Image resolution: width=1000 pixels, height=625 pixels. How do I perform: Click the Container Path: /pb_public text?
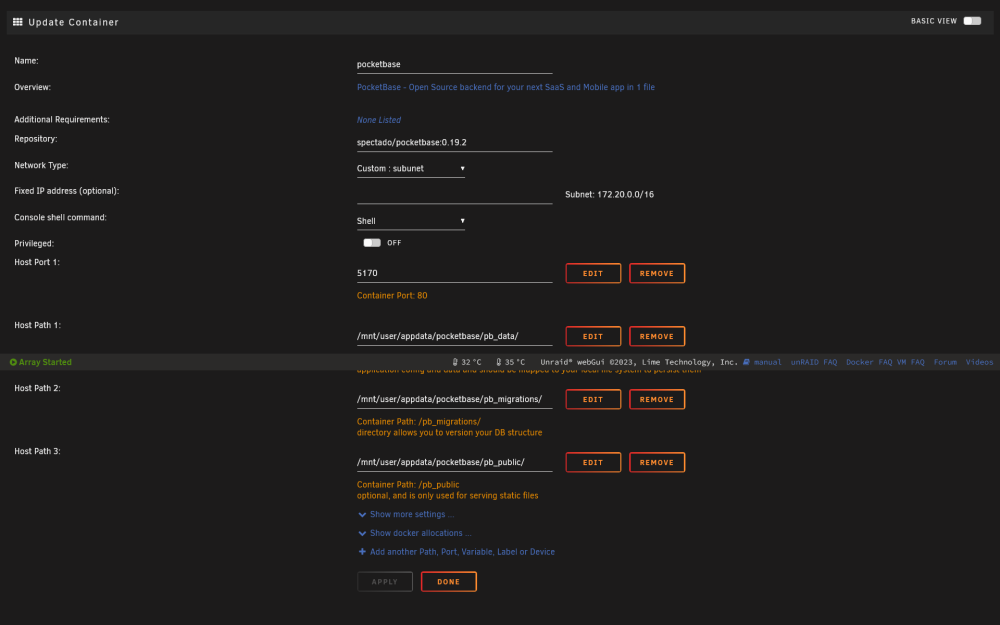[x=408, y=485]
